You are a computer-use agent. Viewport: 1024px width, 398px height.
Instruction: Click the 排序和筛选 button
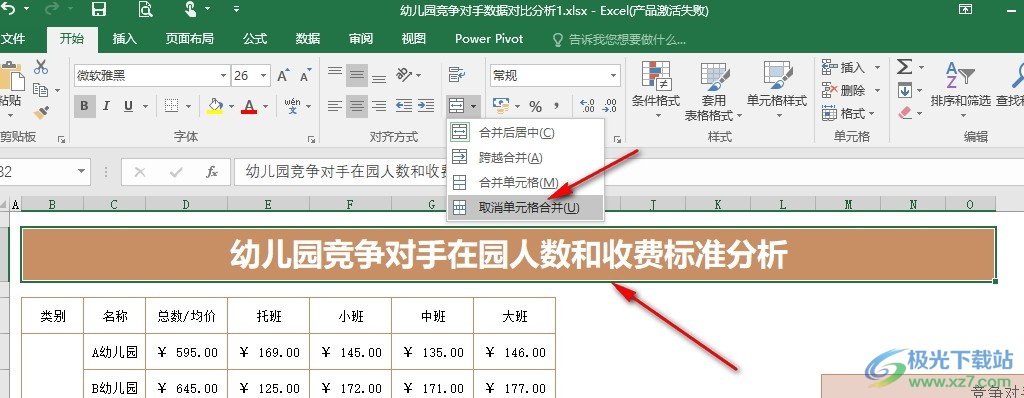[960, 91]
